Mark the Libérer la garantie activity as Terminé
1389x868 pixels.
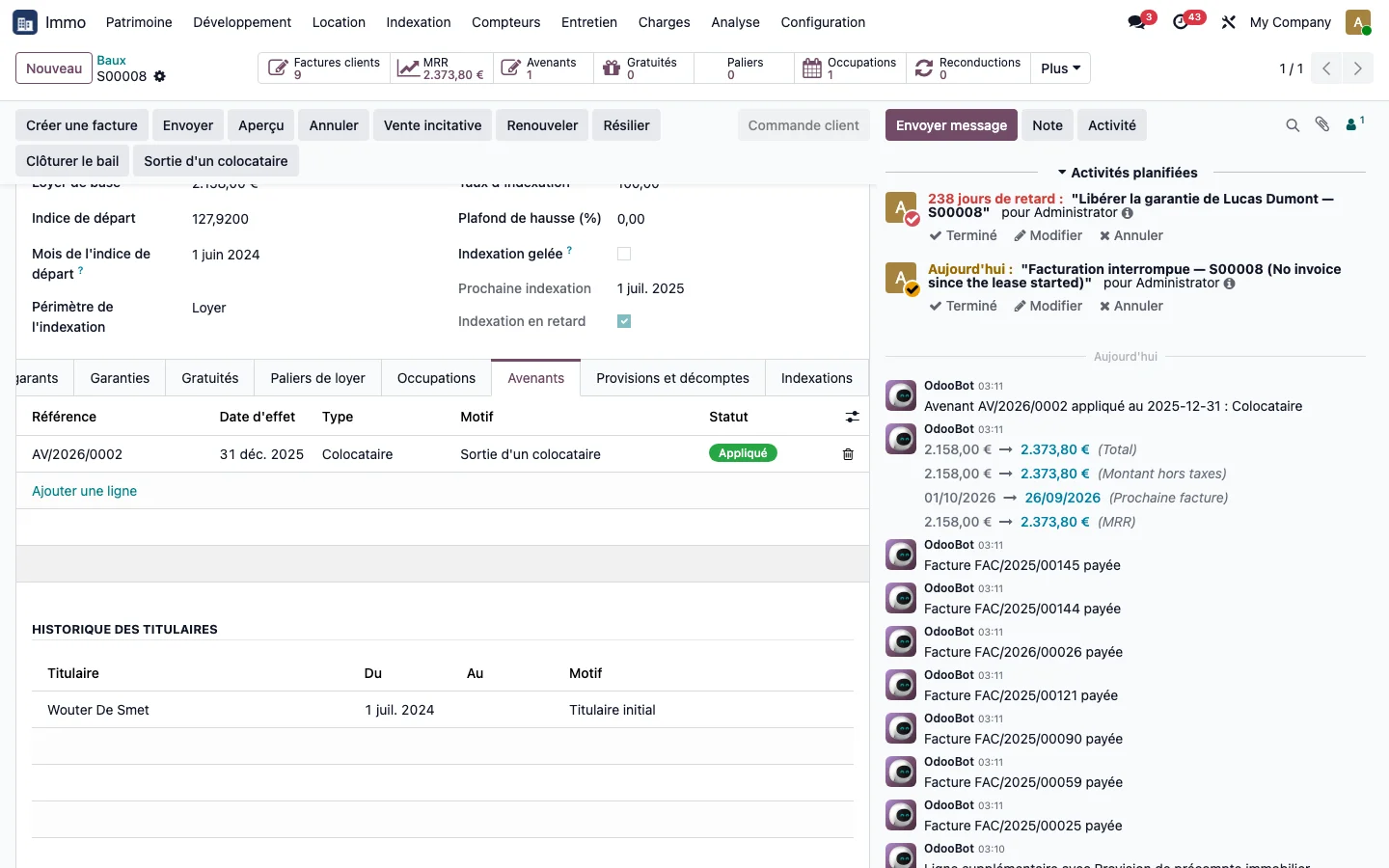963,235
